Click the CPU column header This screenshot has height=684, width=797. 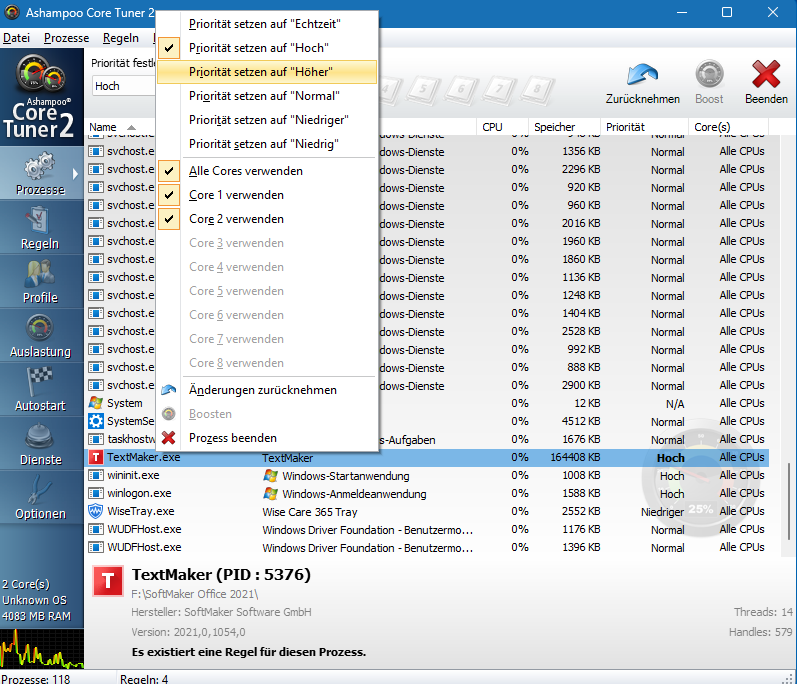(x=502, y=127)
